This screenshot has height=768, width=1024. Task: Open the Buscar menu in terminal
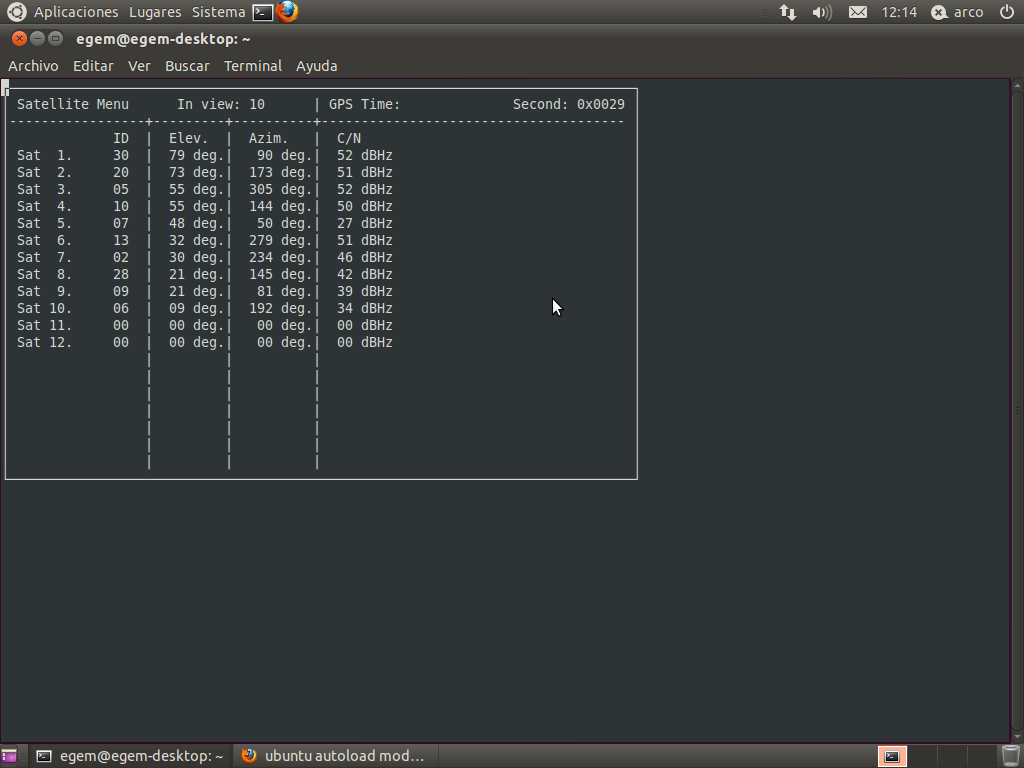click(187, 66)
